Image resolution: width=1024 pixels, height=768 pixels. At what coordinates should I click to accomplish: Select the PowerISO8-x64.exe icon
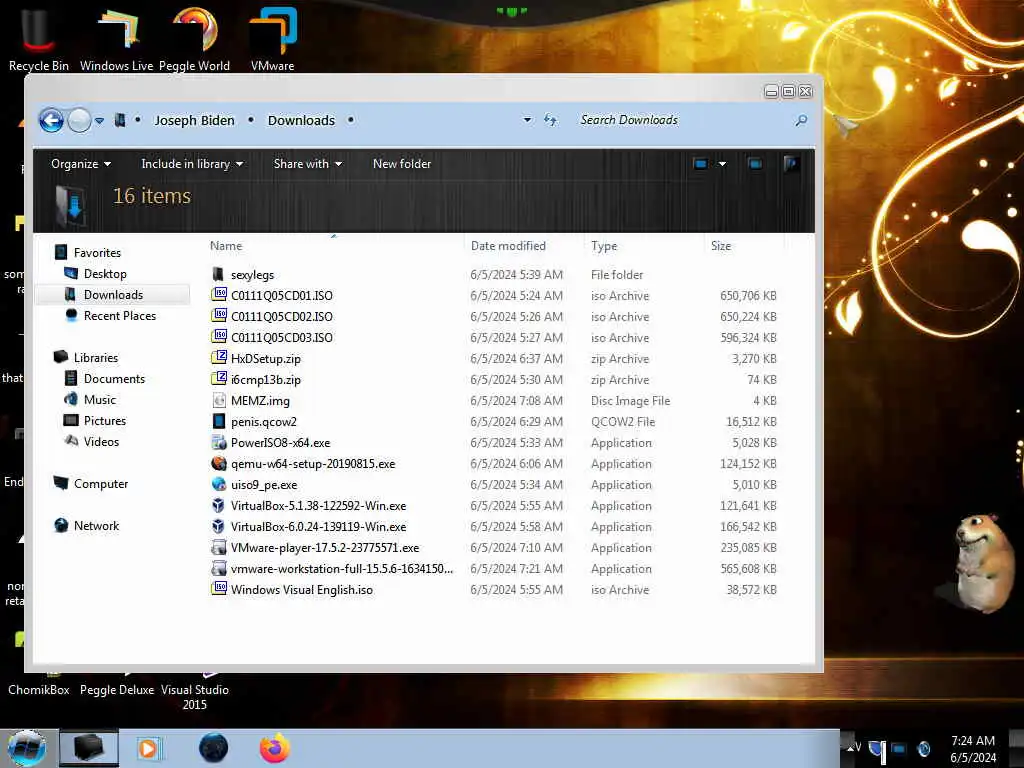tap(219, 442)
